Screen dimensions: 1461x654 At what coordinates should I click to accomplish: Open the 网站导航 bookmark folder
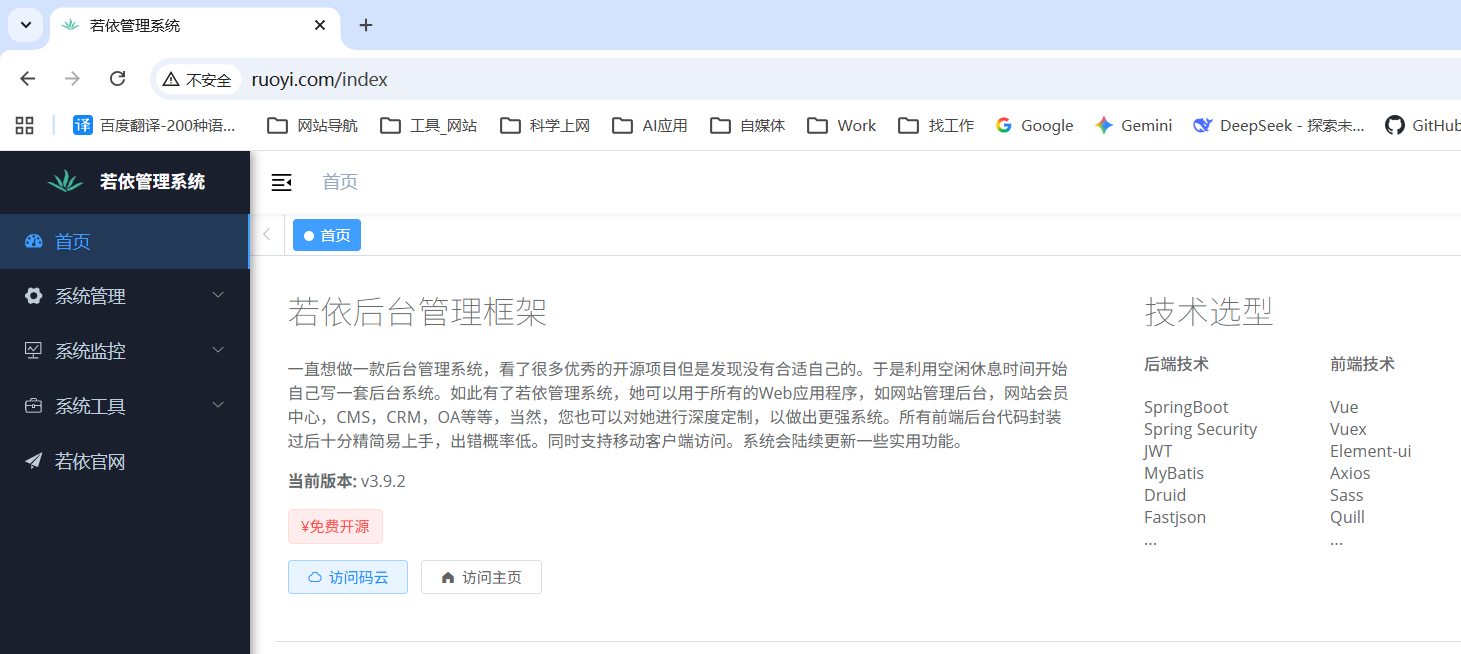click(313, 125)
